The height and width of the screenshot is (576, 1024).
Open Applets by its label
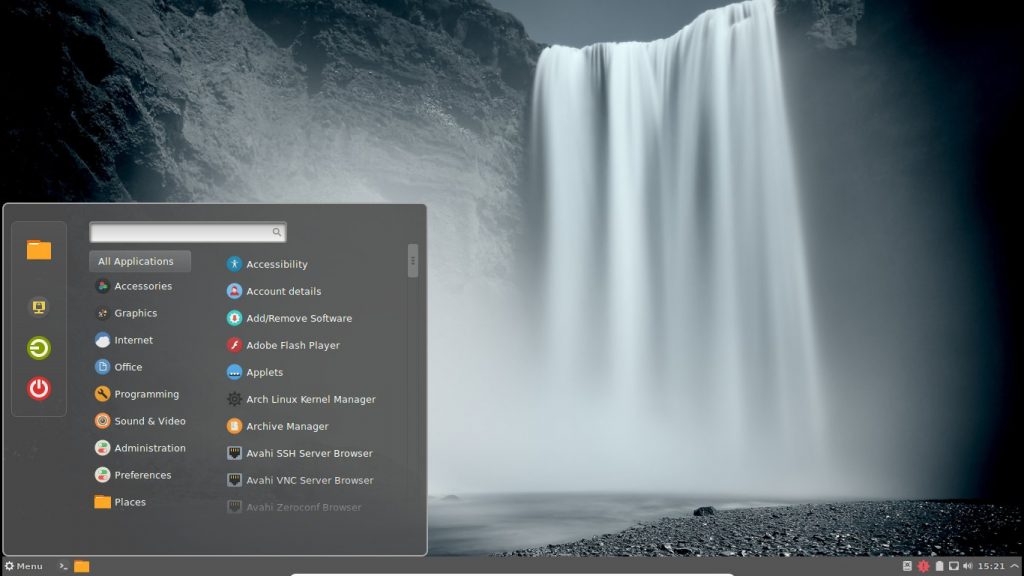[264, 372]
